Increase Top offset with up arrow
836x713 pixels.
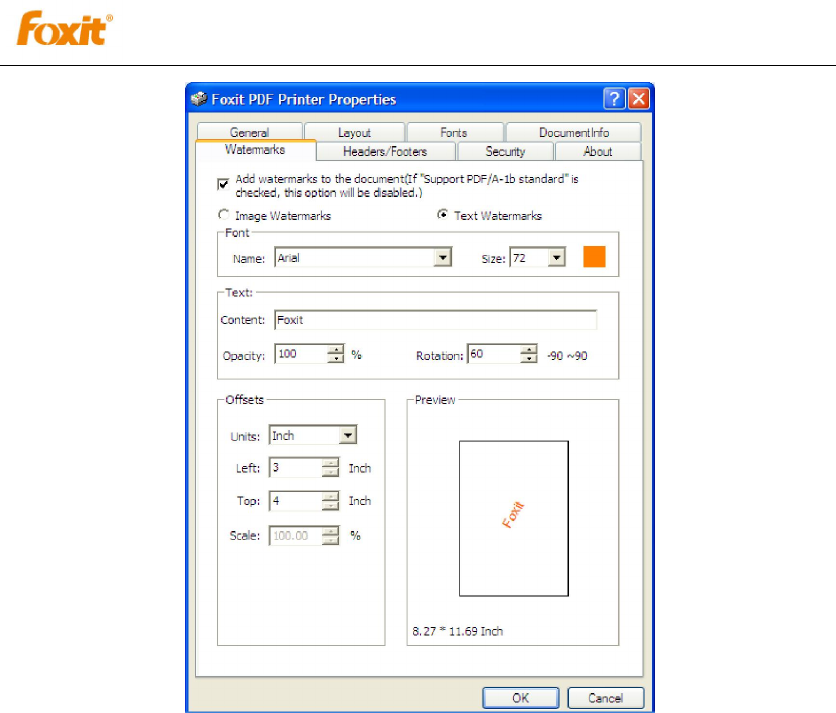point(331,496)
